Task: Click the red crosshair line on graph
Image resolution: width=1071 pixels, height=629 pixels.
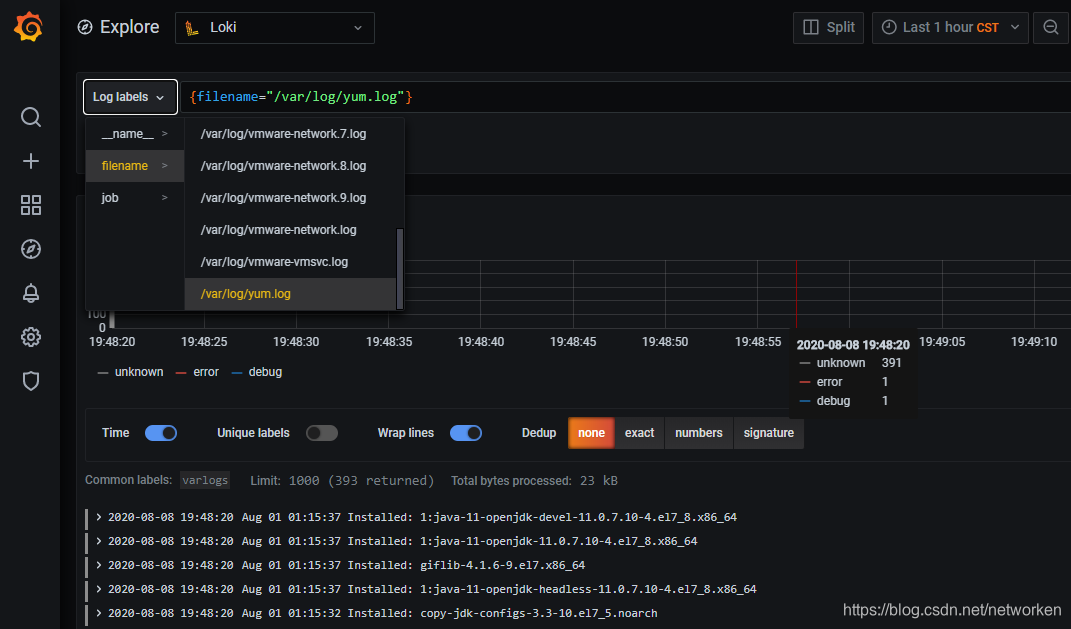Action: [796, 294]
